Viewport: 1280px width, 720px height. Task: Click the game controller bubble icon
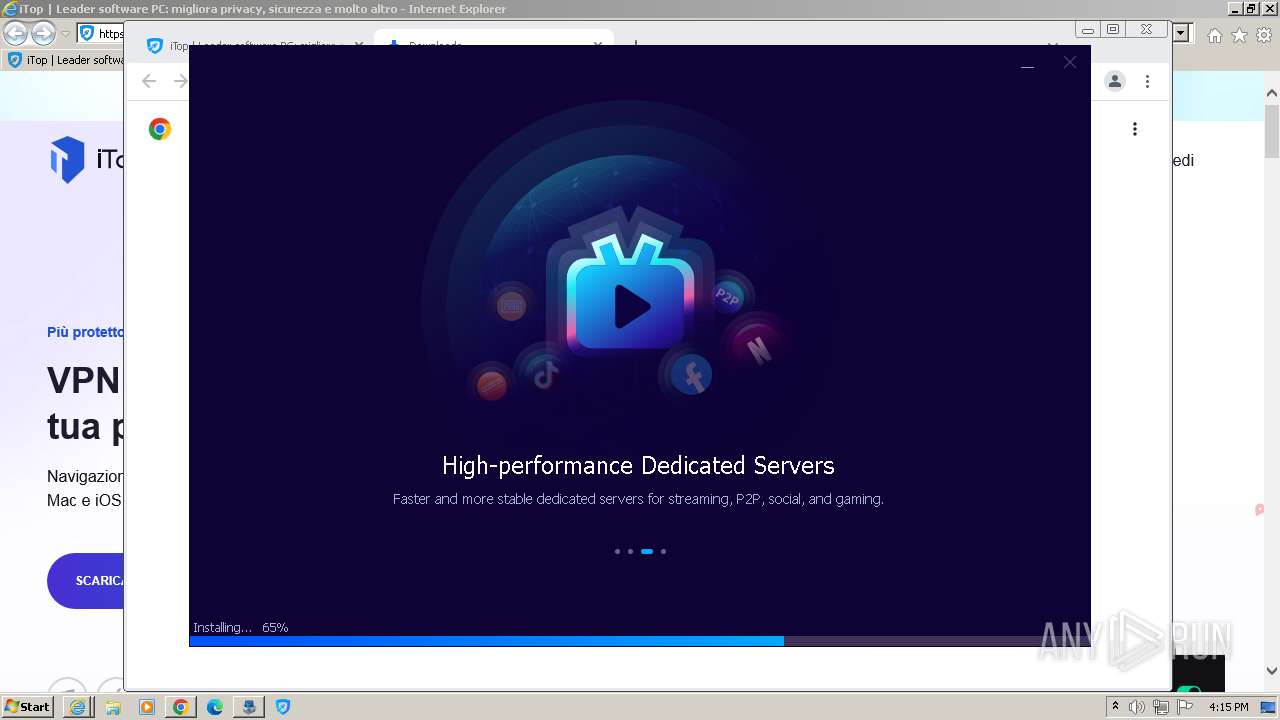pos(511,306)
